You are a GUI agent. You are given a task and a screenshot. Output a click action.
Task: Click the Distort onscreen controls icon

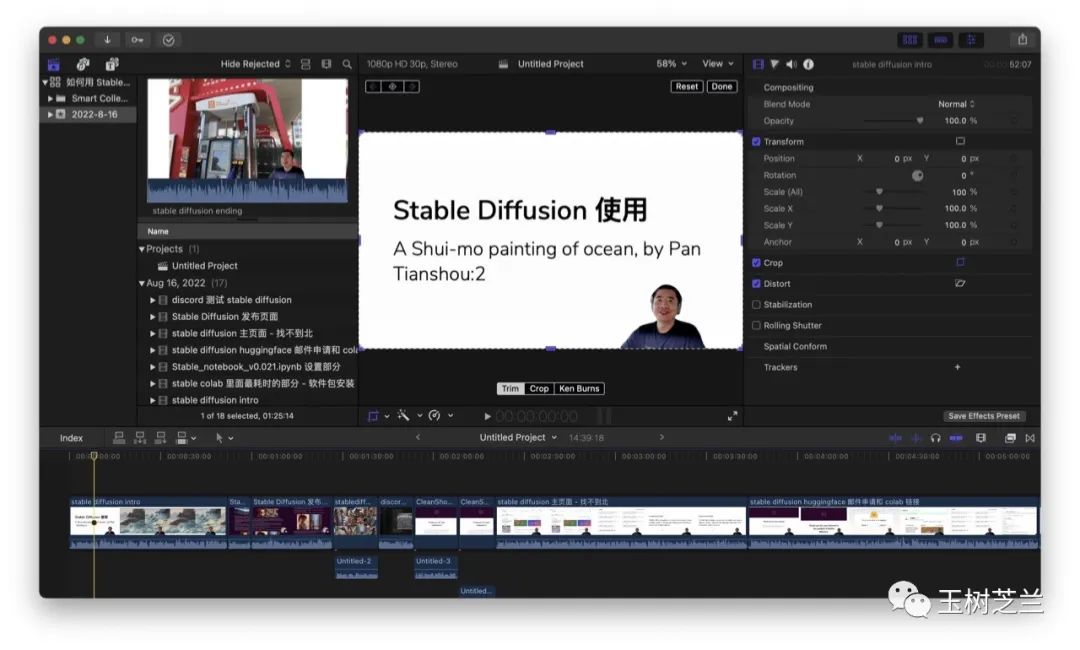[960, 283]
